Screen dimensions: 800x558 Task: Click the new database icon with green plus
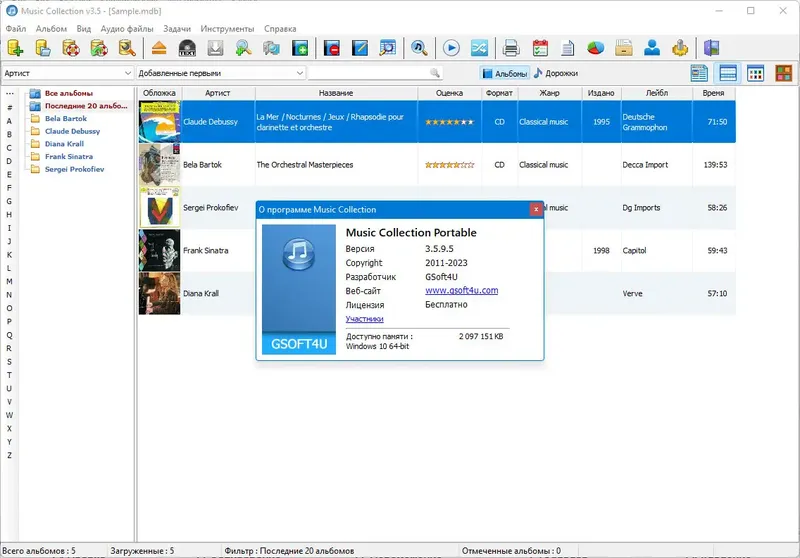pos(15,48)
